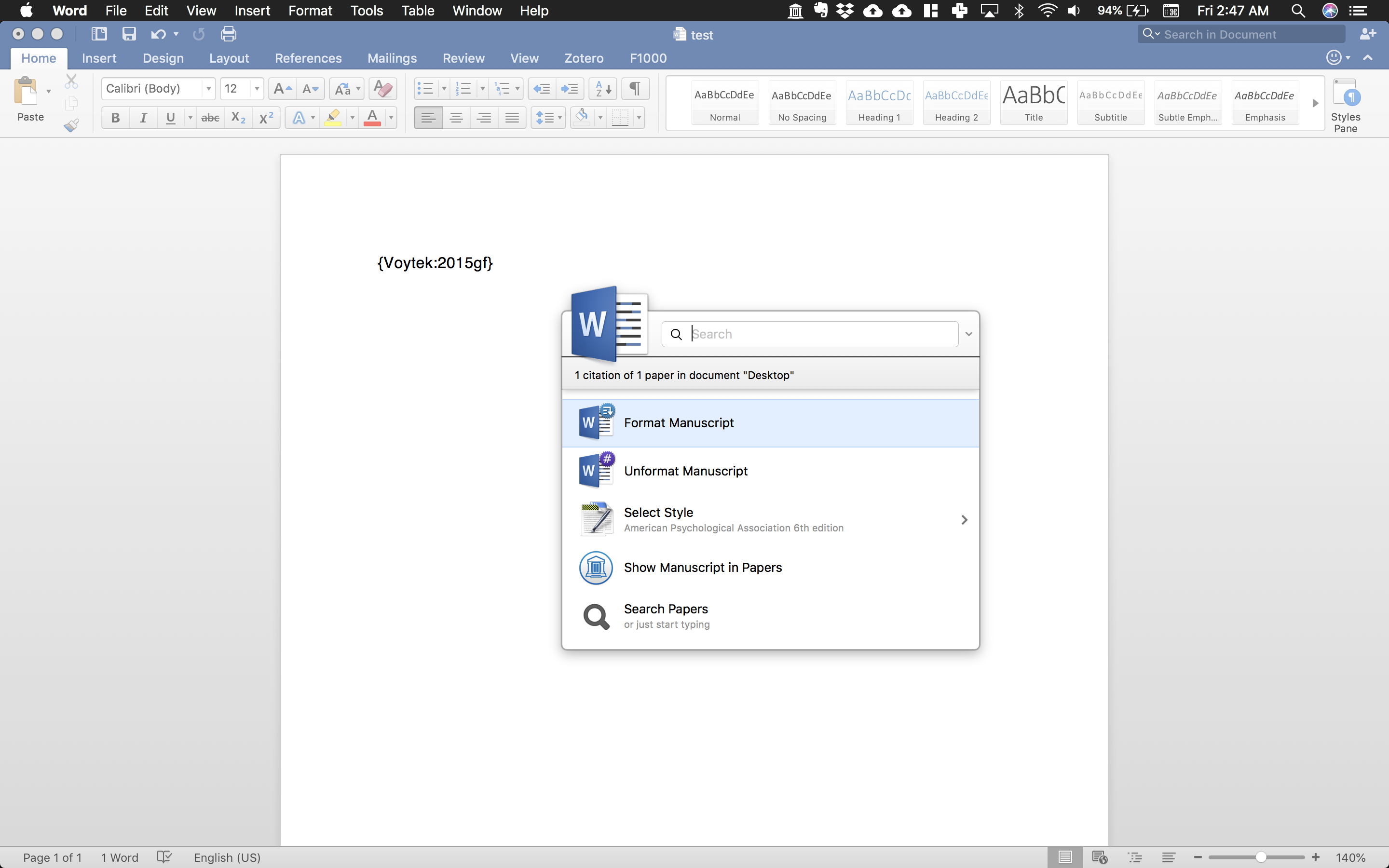Open the Tools menu in the menu bar
Viewport: 1389px width, 868px height.
367,11
